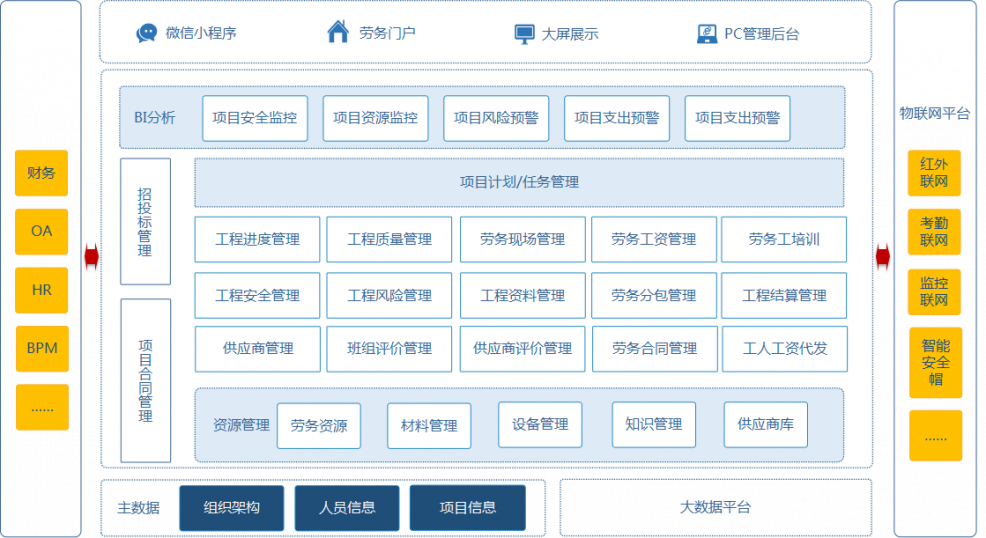This screenshot has height=538, width=986.
Task: Click the 项目计划/任务管理 bar
Action: tap(519, 182)
